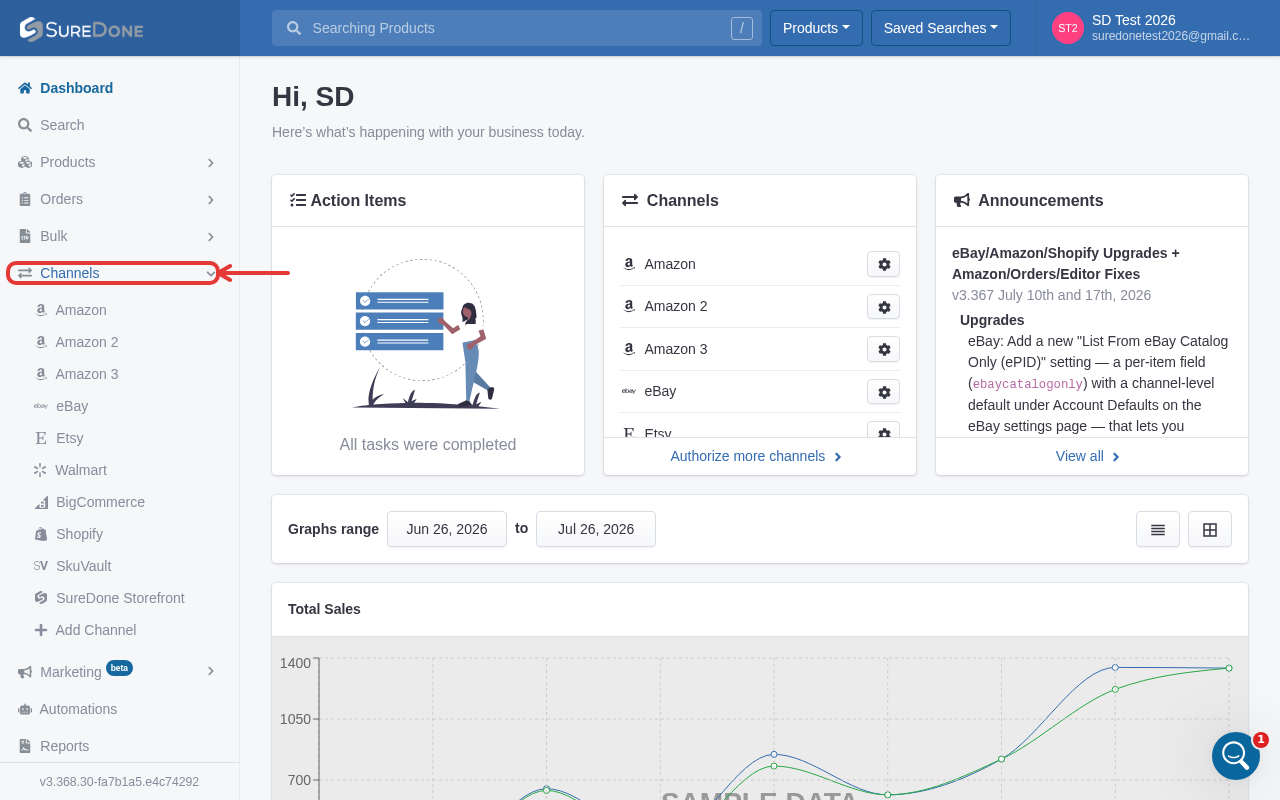This screenshot has height=800, width=1280.
Task: Click the Total Sales chart heading
Action: pyautogui.click(x=324, y=609)
